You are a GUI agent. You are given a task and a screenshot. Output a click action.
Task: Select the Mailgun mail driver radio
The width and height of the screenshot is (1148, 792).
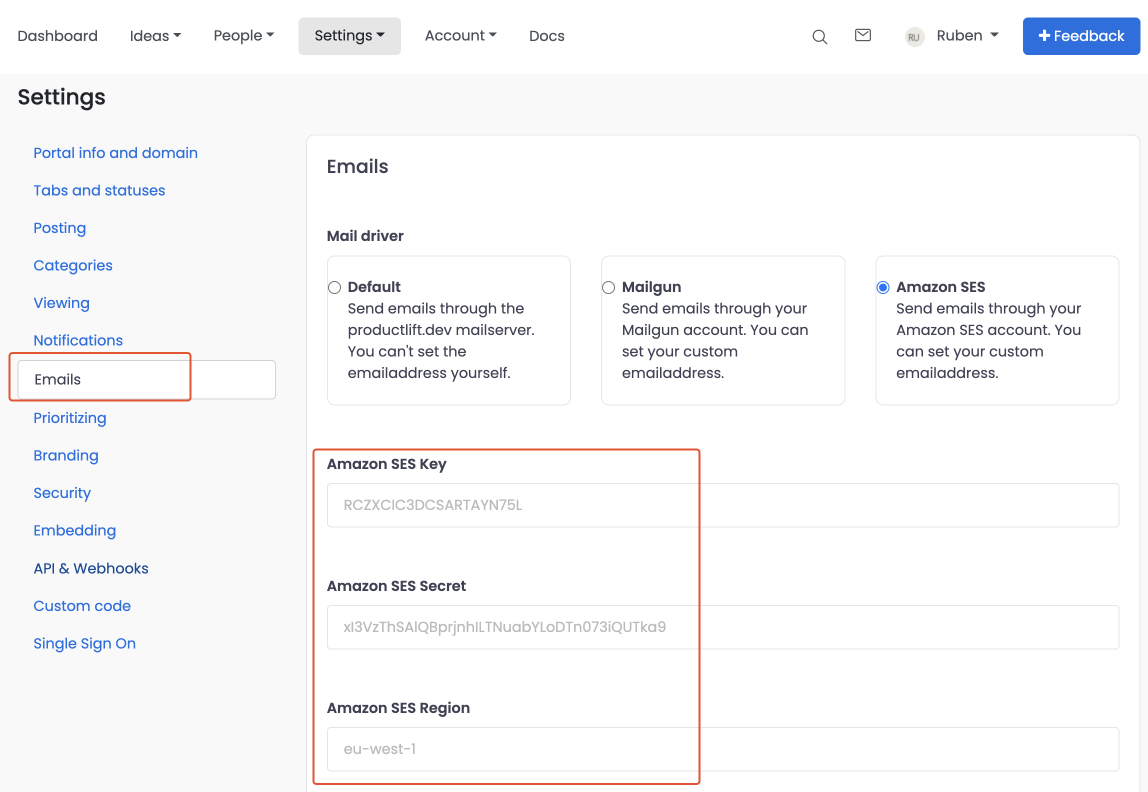tap(609, 288)
